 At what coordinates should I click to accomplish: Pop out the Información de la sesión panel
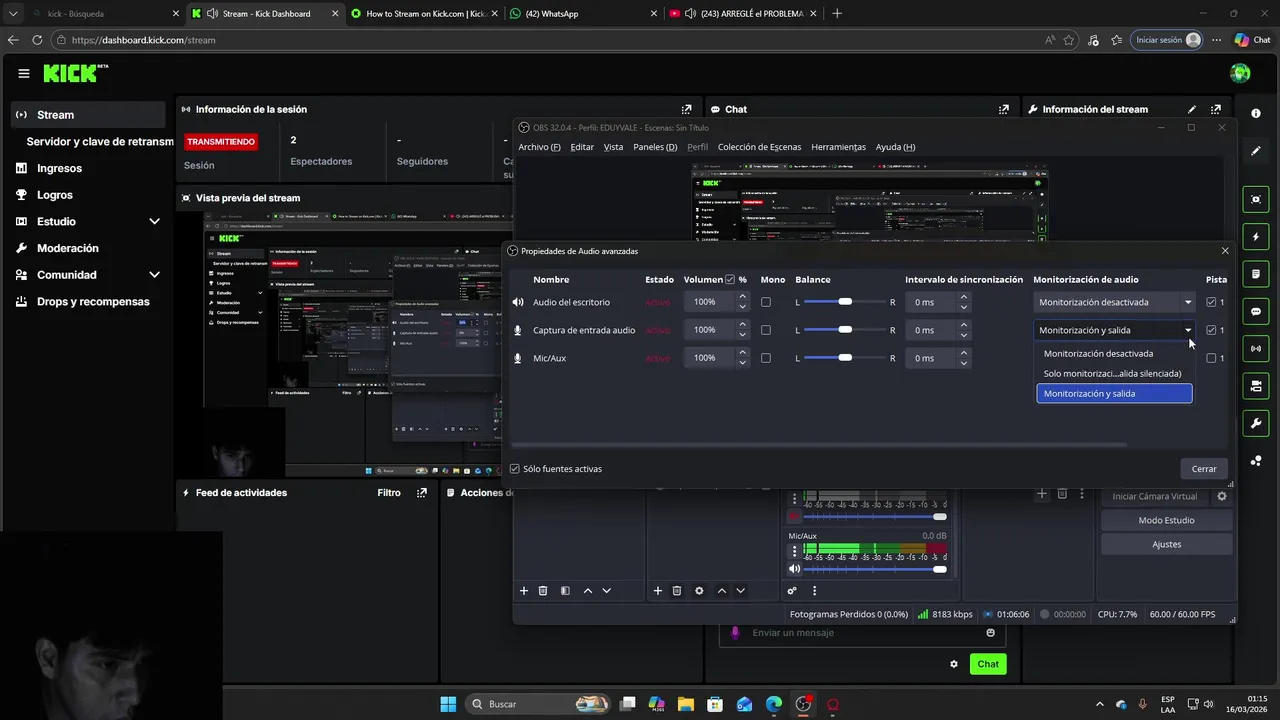686,109
